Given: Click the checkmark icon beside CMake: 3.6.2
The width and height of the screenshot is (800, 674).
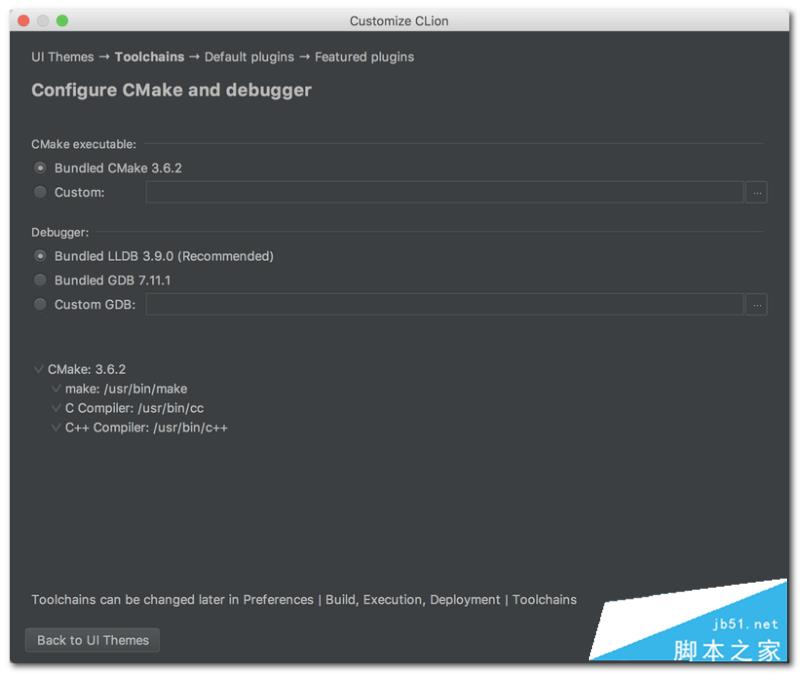Looking at the screenshot, I should click(x=38, y=368).
